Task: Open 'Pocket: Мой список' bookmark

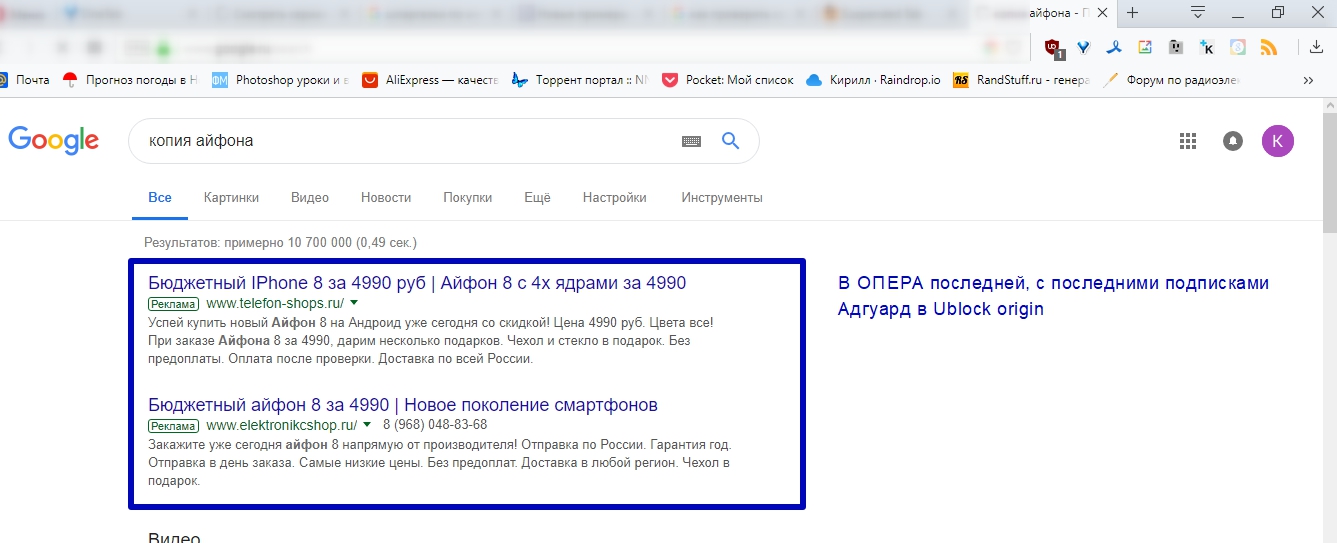Action: pos(728,80)
